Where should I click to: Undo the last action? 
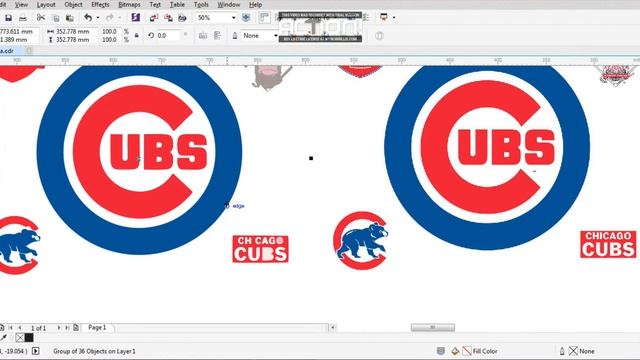[88, 18]
